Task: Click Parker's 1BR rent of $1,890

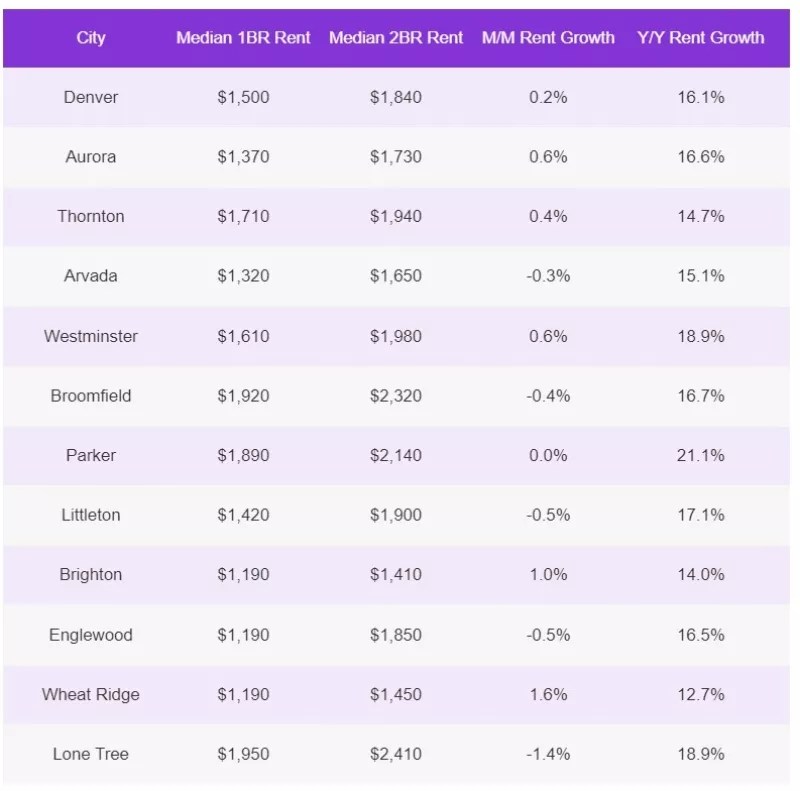Action: (x=243, y=455)
